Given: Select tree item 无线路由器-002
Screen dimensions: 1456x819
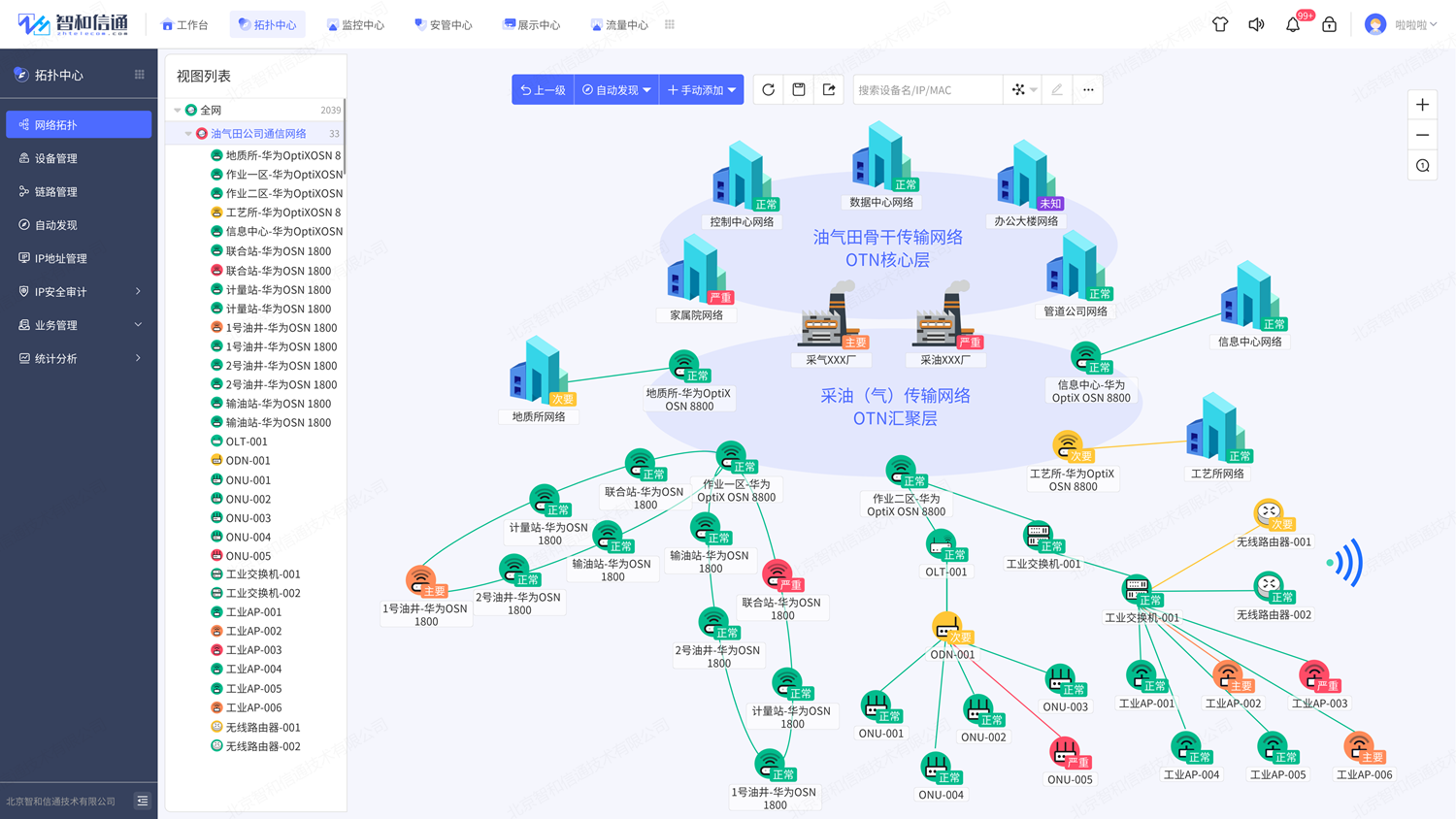Looking at the screenshot, I should click(x=255, y=746).
